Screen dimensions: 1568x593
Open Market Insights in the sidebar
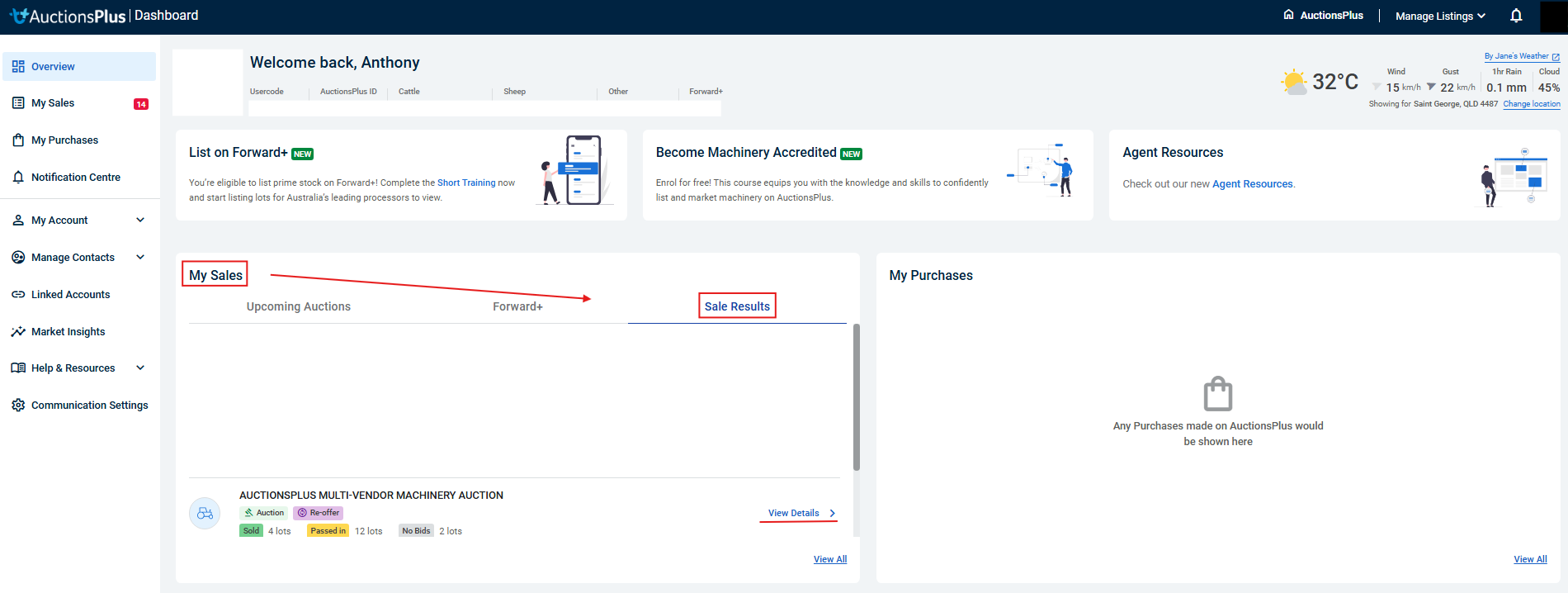point(68,332)
